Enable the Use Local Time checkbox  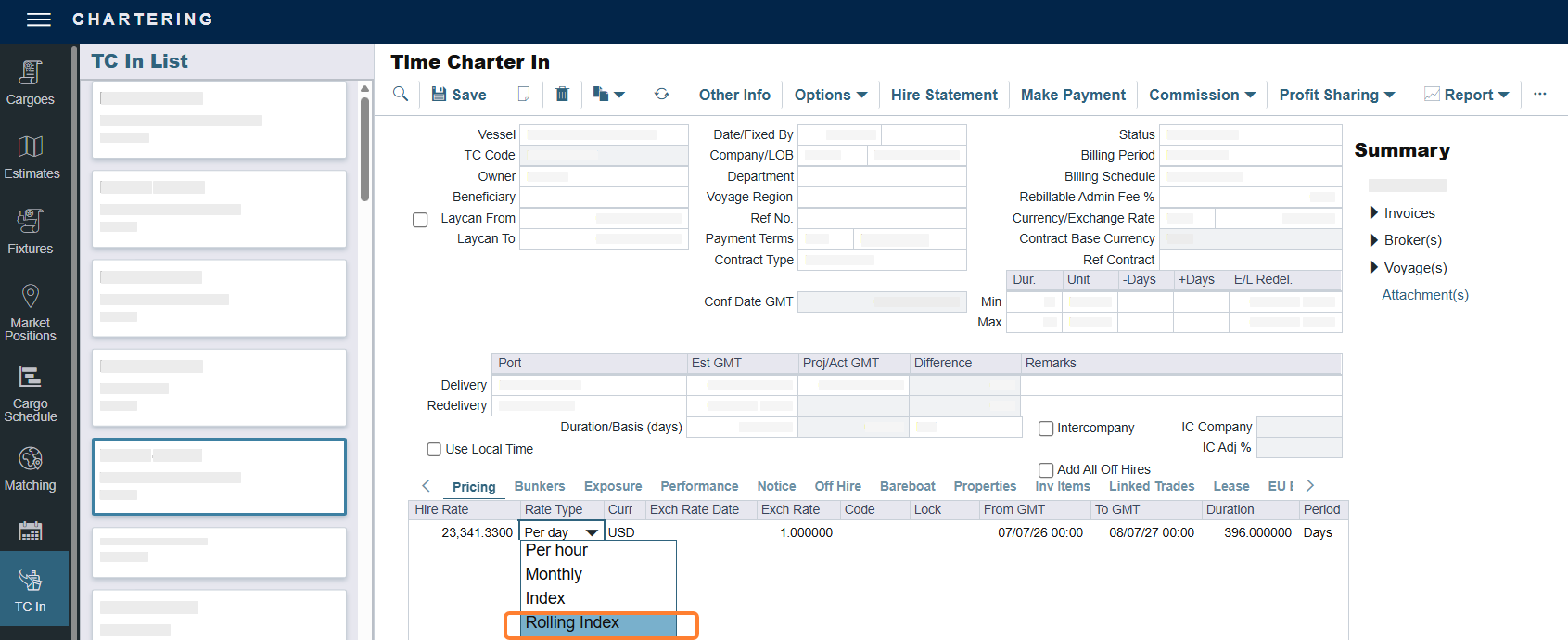coord(434,449)
